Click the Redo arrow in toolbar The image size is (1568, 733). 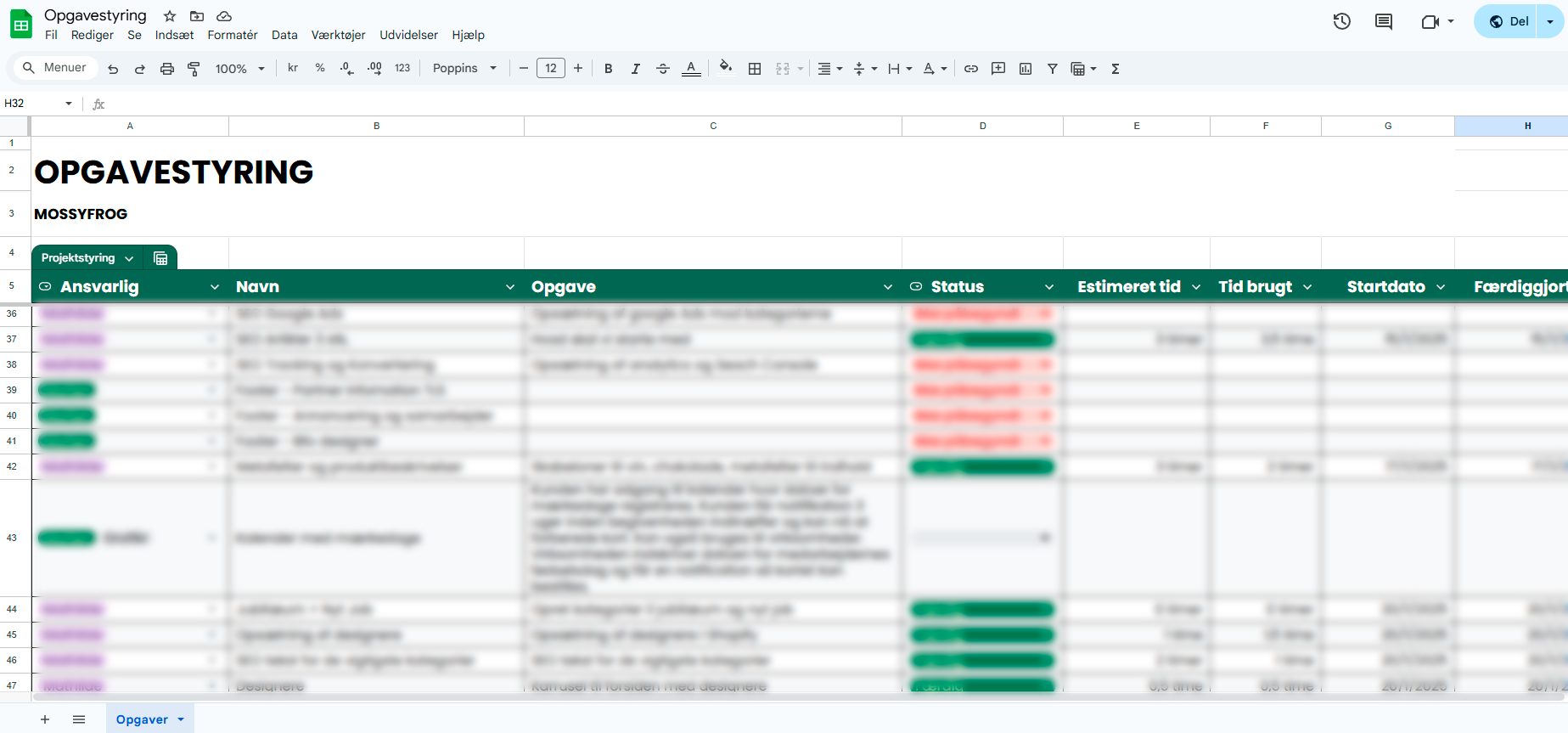point(140,69)
